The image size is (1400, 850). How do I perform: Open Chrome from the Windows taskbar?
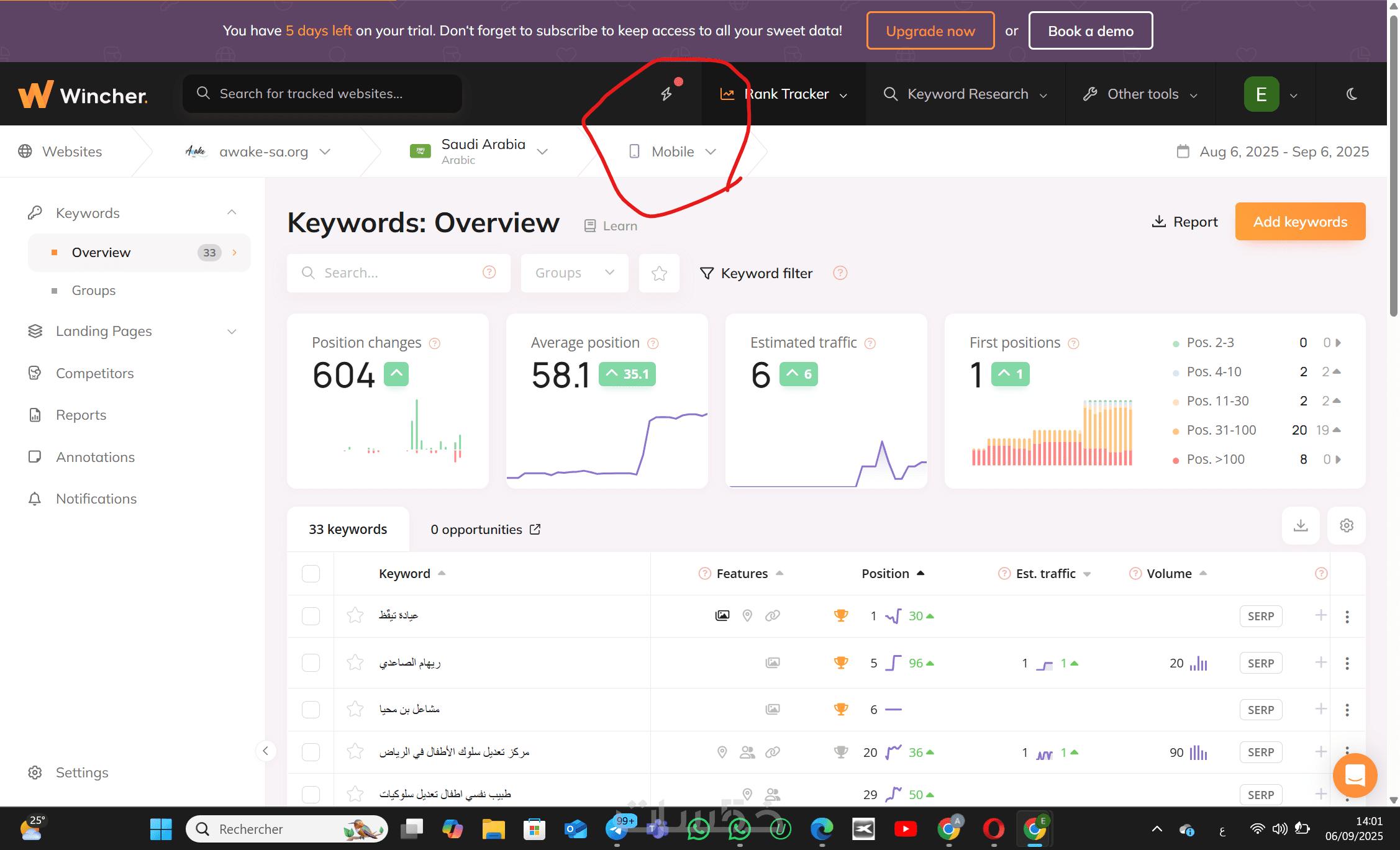click(x=948, y=829)
